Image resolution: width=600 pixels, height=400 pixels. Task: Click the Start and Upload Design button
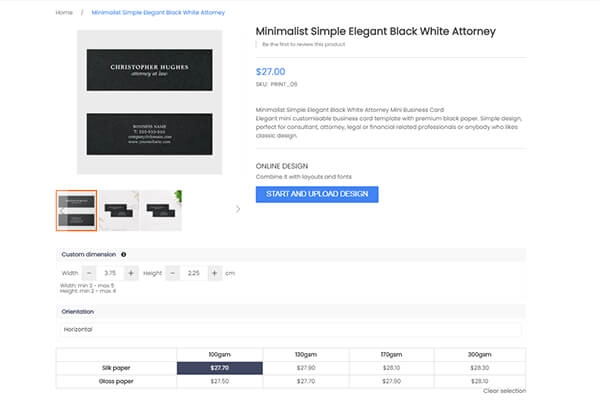click(x=316, y=194)
